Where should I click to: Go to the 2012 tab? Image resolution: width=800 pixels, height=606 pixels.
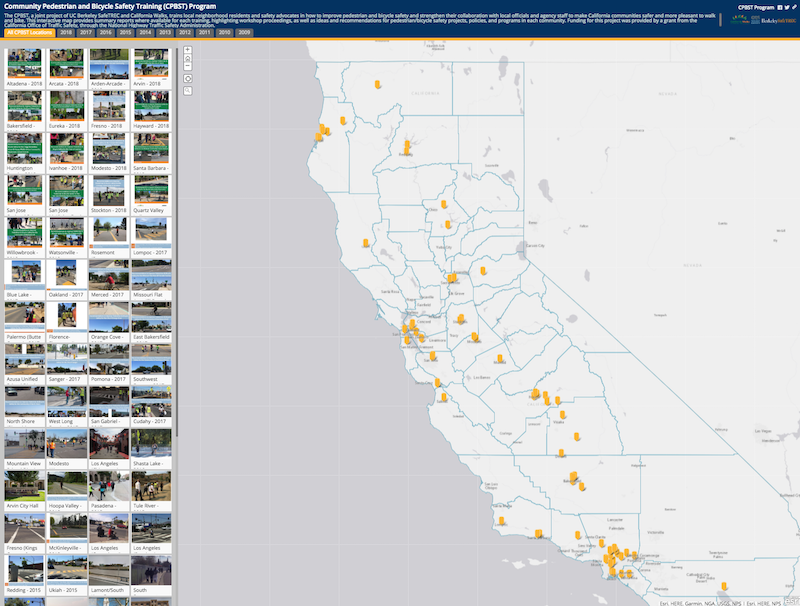coord(185,33)
